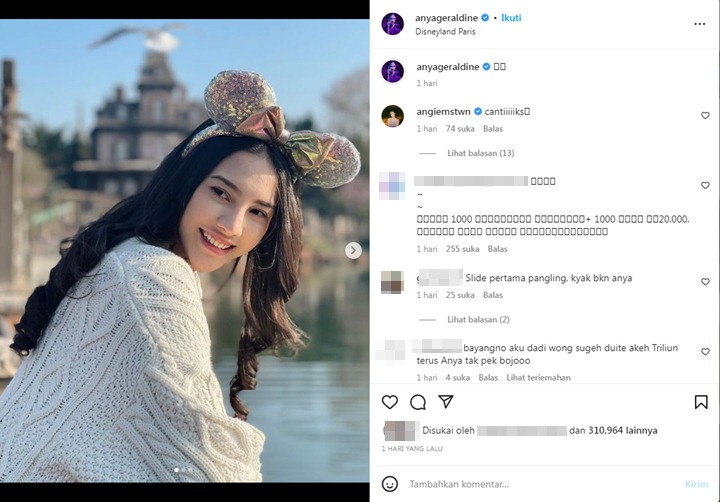Screen dimensions: 720x502
Task: Open blurred avatar of 'Slide pertama' commenter
Action: pos(392,282)
